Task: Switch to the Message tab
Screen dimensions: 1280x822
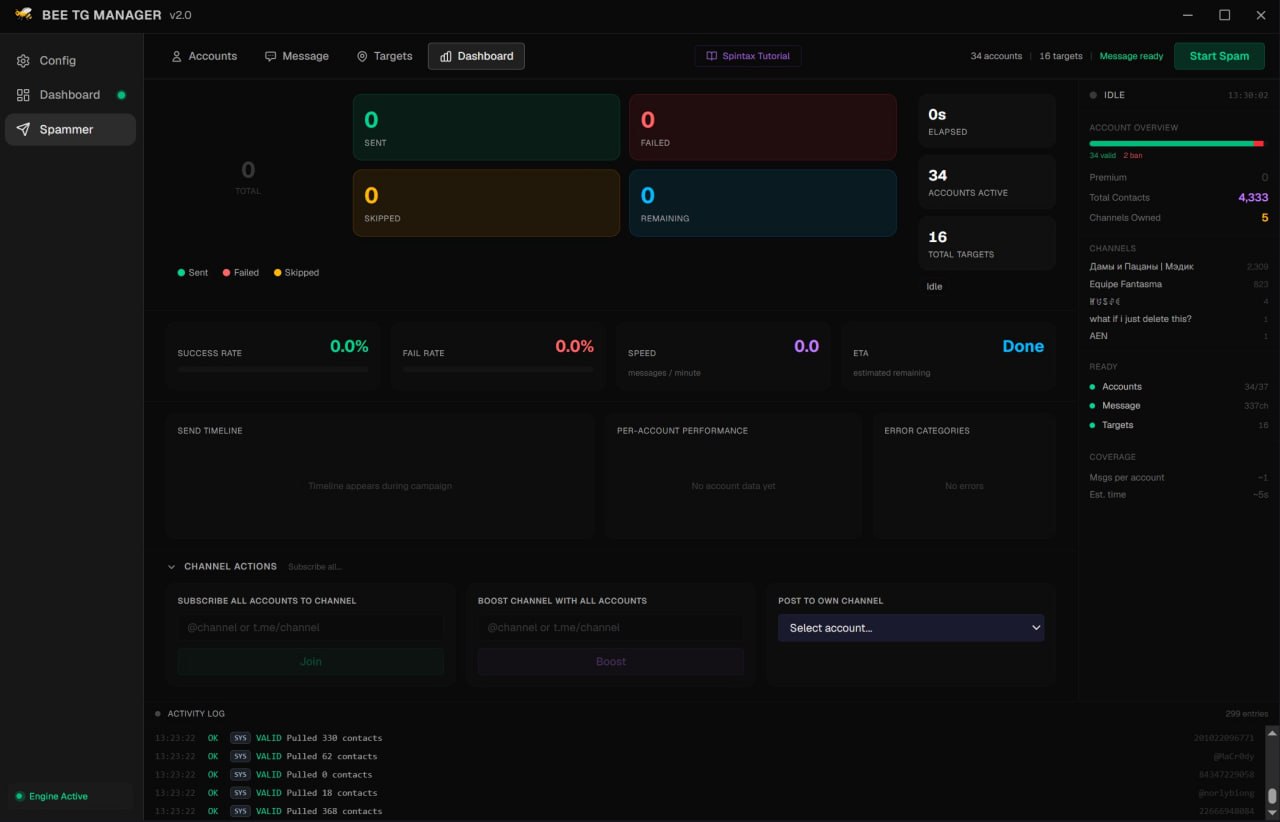Action: click(x=296, y=56)
